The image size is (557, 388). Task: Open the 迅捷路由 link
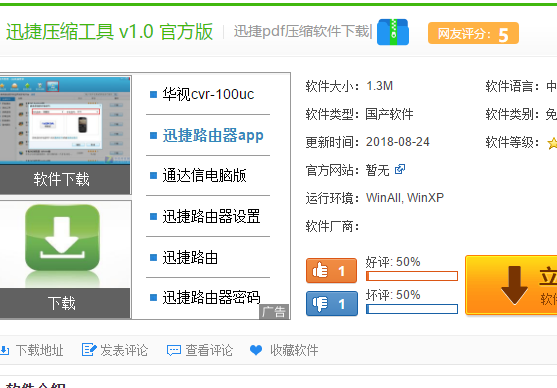[190, 258]
